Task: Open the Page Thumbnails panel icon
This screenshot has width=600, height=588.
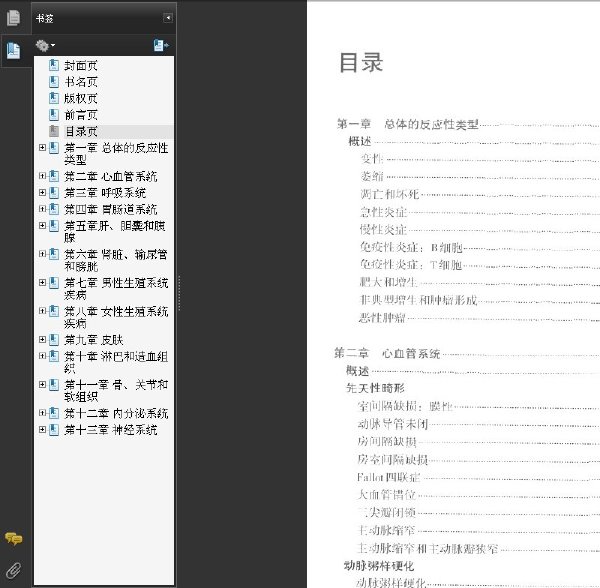Action: [x=13, y=18]
